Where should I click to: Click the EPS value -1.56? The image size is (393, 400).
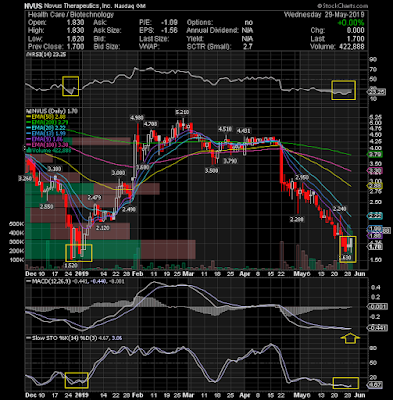[169, 31]
